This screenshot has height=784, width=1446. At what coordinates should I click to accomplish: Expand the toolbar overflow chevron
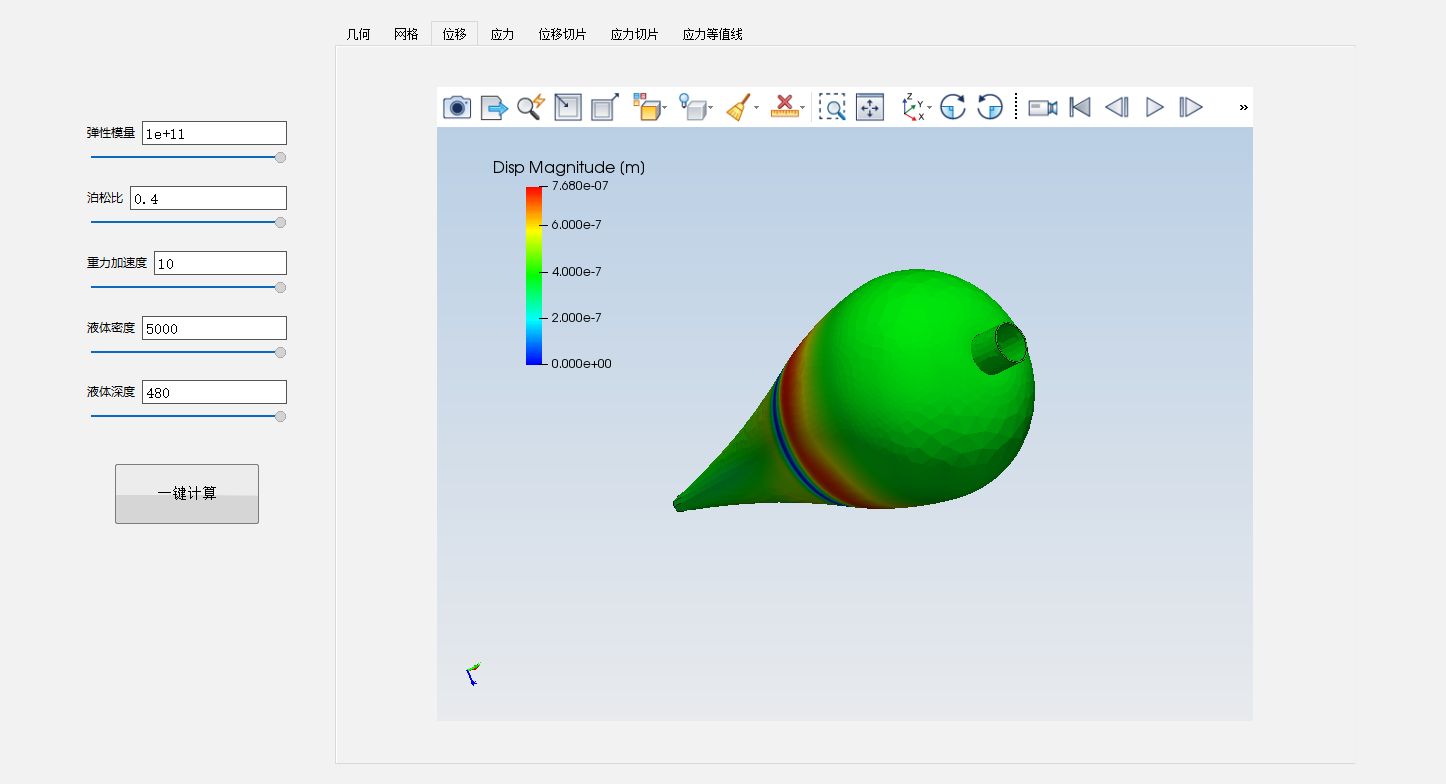[x=1244, y=107]
